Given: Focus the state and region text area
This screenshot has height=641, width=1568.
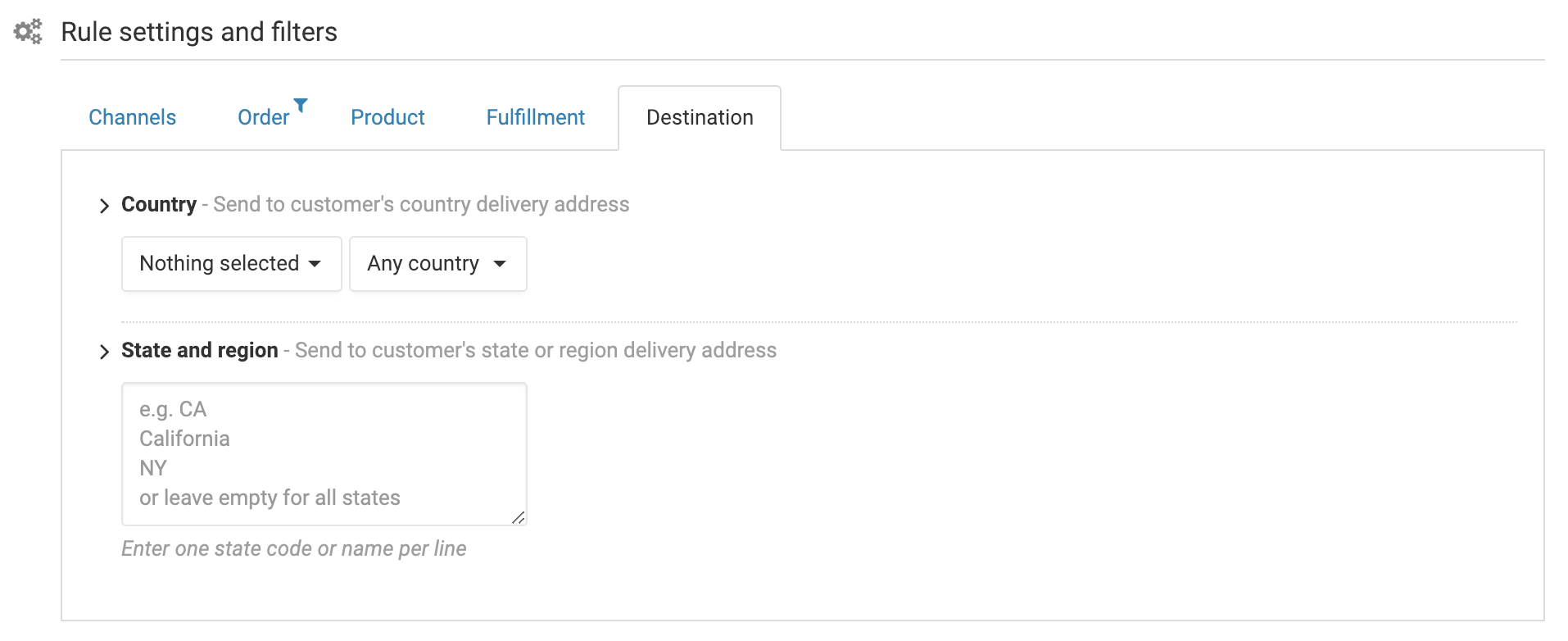Looking at the screenshot, I should pyautogui.click(x=324, y=454).
